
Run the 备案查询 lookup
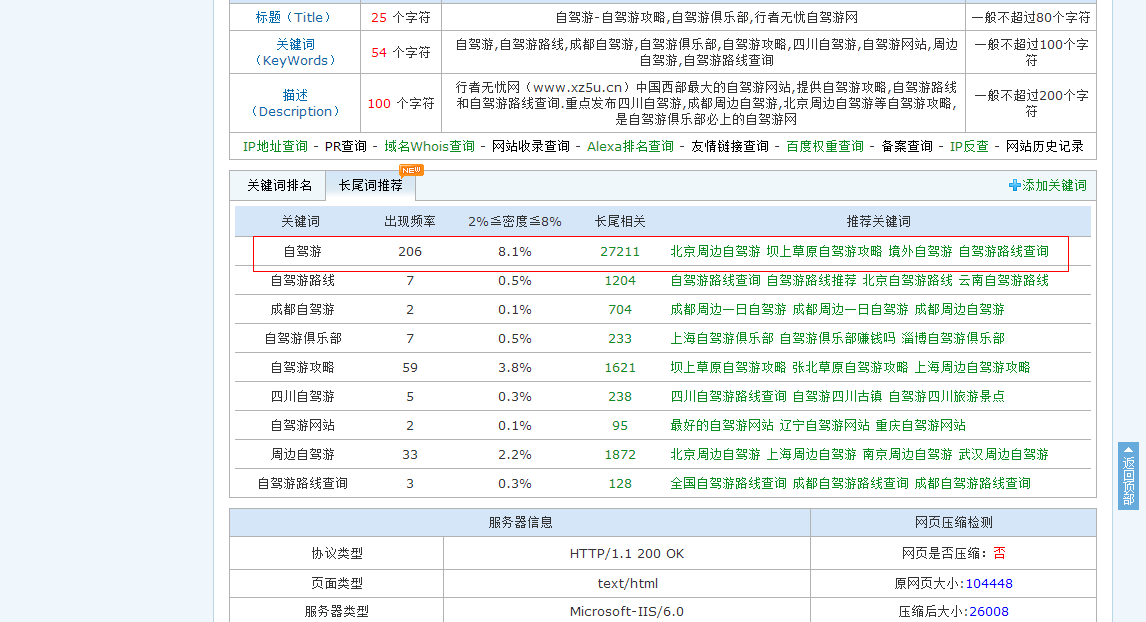point(905,145)
